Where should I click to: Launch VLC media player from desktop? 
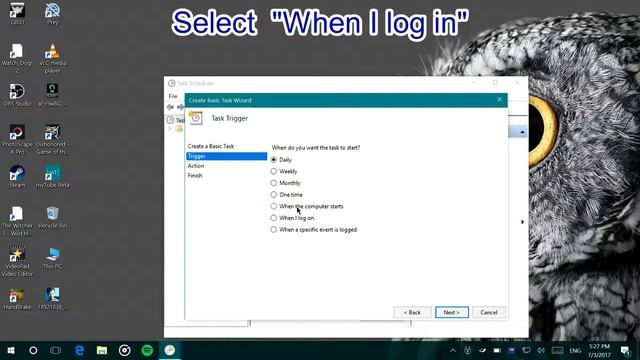pyautogui.click(x=52, y=58)
